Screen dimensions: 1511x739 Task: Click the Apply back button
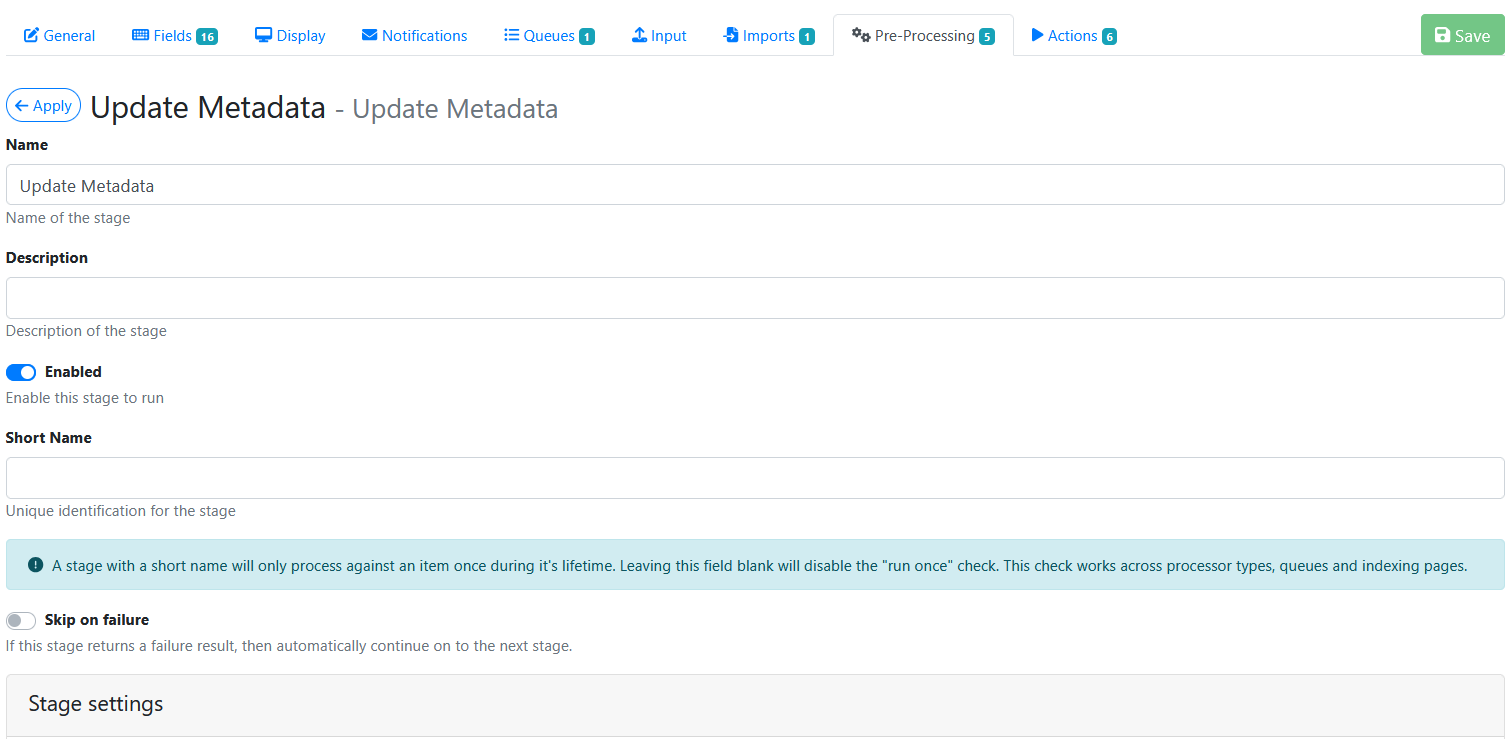43,105
